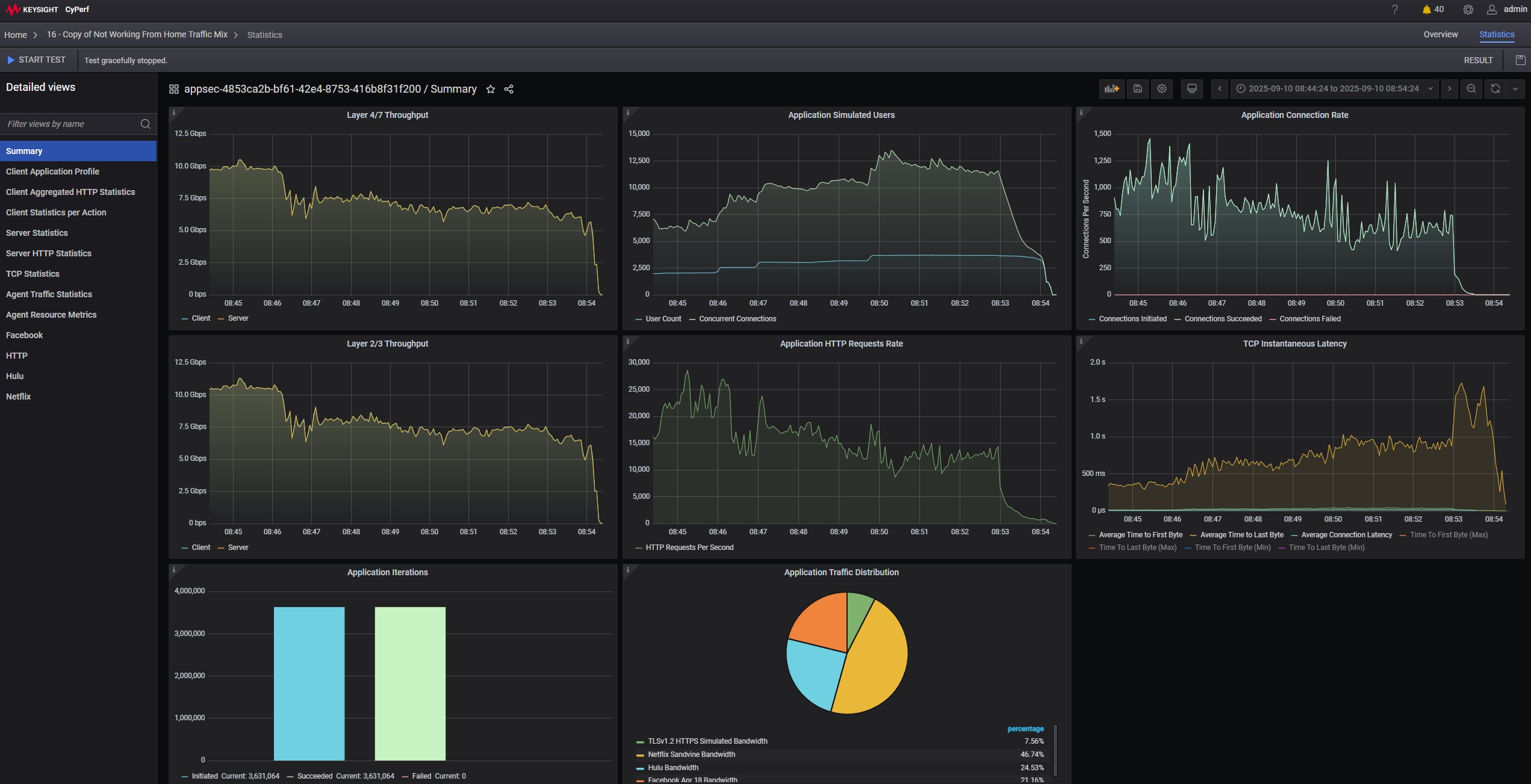This screenshot has height=784, width=1531.
Task: Click the save dashboard icon
Action: (1137, 89)
